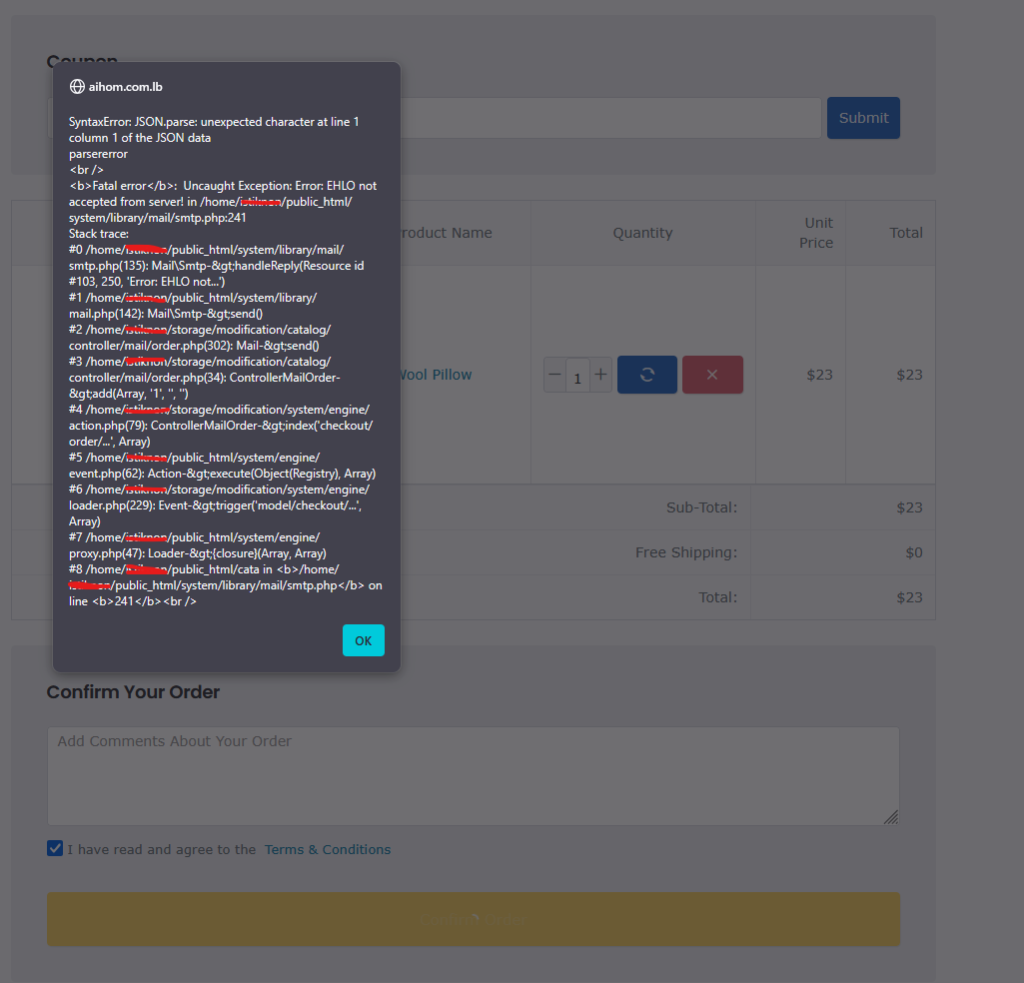Click into the coupon code input field
Viewport: 1024px width, 983px height.
click(x=610, y=118)
